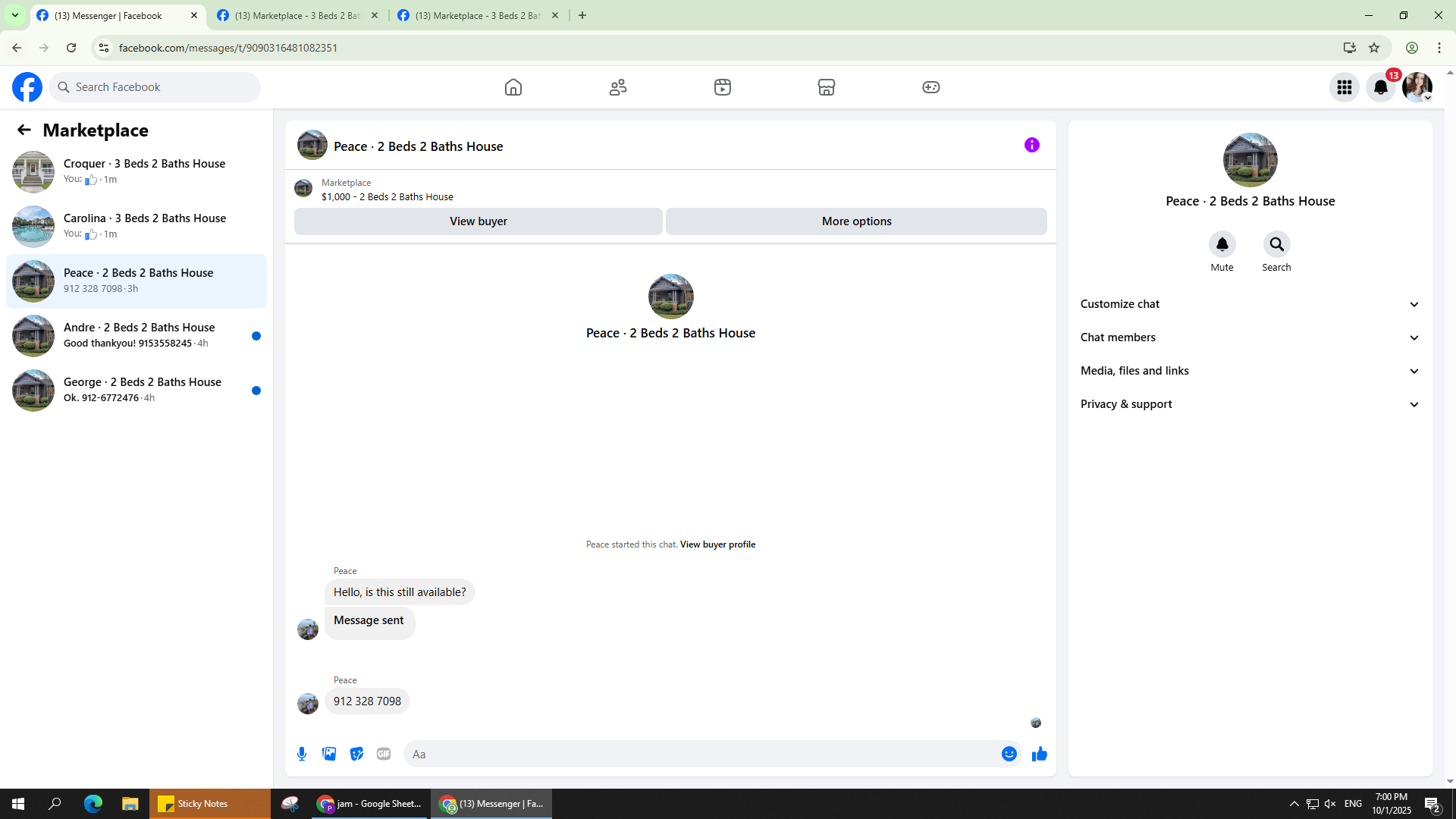Switch to the second Marketplace 3 Beds tab
The width and height of the screenshot is (1456, 819).
(297, 16)
